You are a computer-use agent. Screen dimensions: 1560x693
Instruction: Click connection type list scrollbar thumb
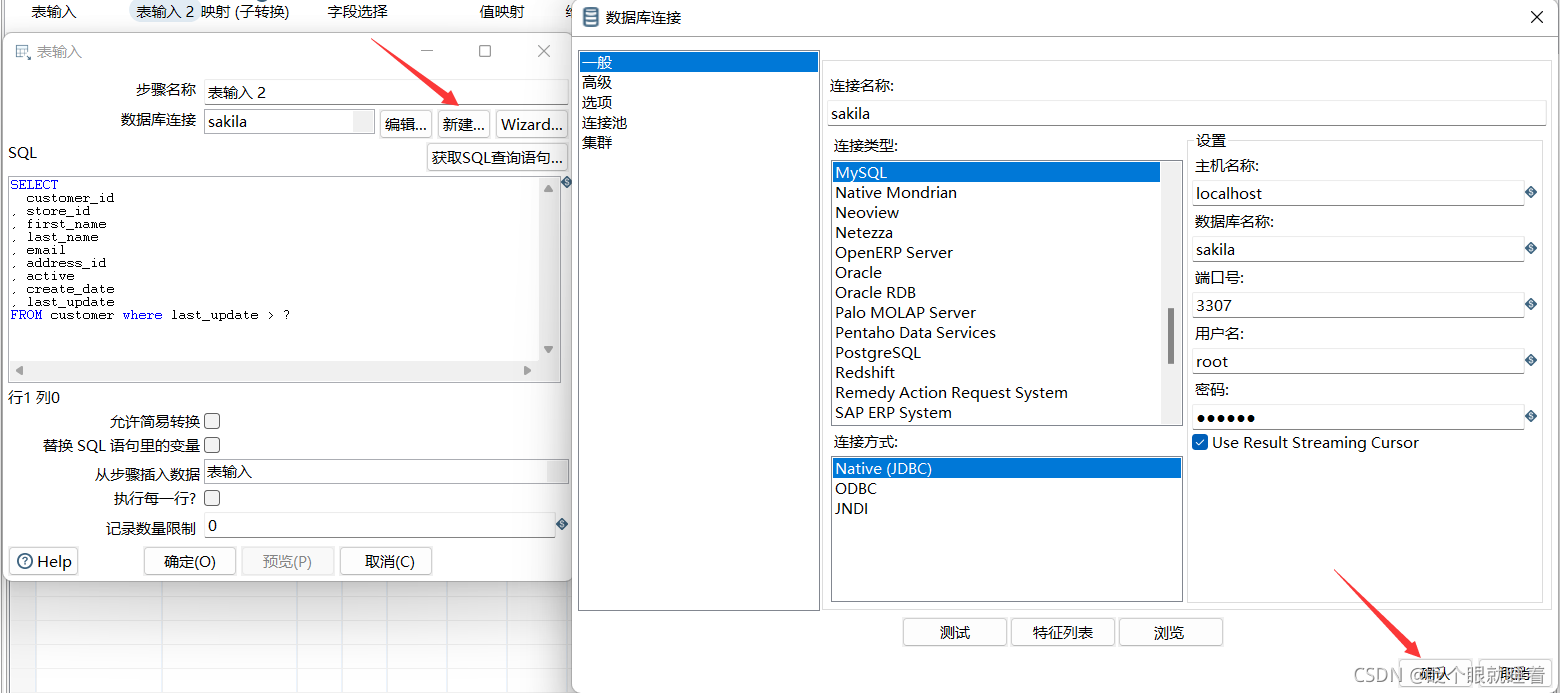1171,336
